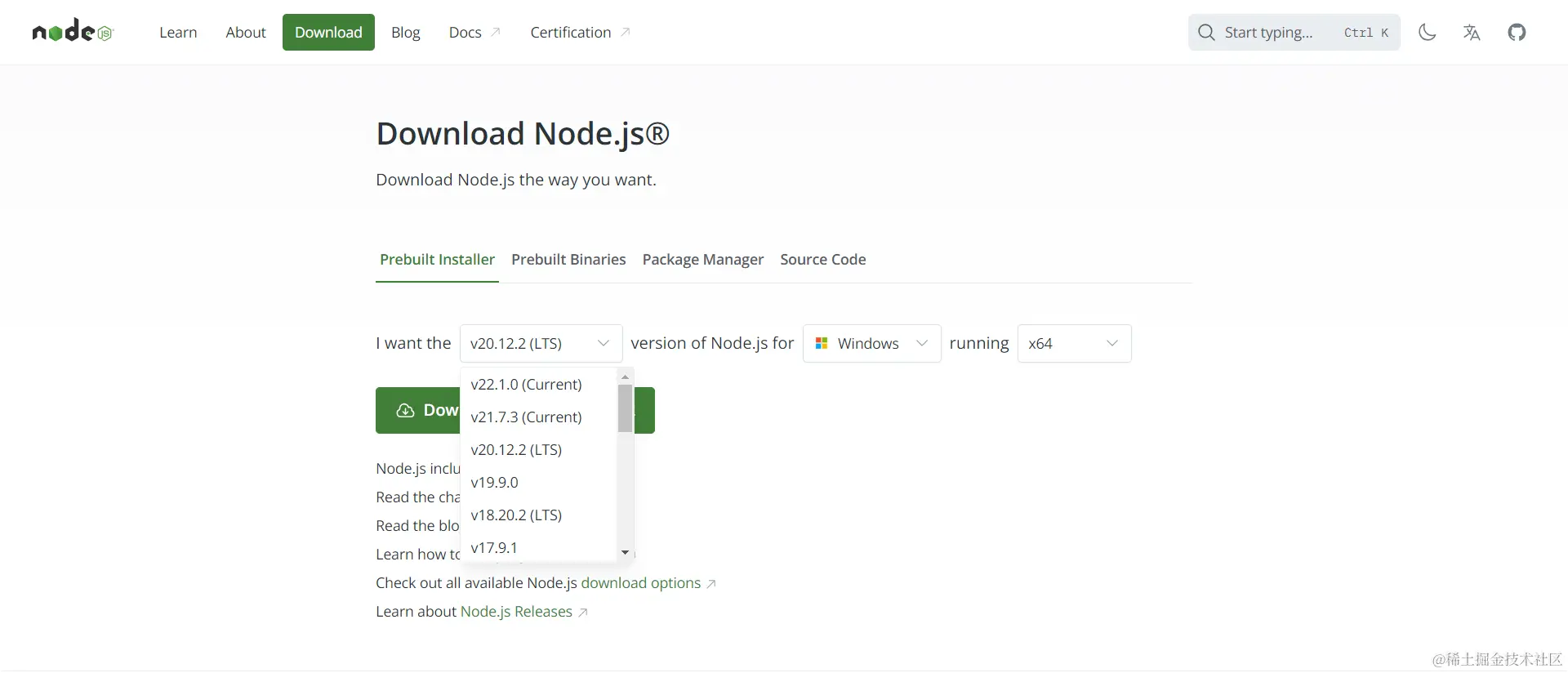Viewport: 1568px width, 673px height.
Task: Click the Windows logo in the OS dropdown
Action: pos(822,344)
